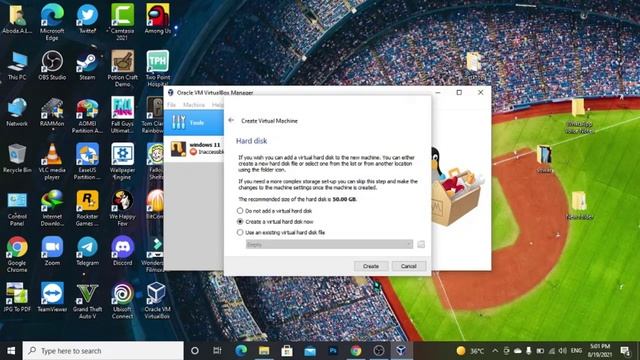This screenshot has width=640, height=360.
Task: Click the Create button
Action: pyautogui.click(x=371, y=266)
